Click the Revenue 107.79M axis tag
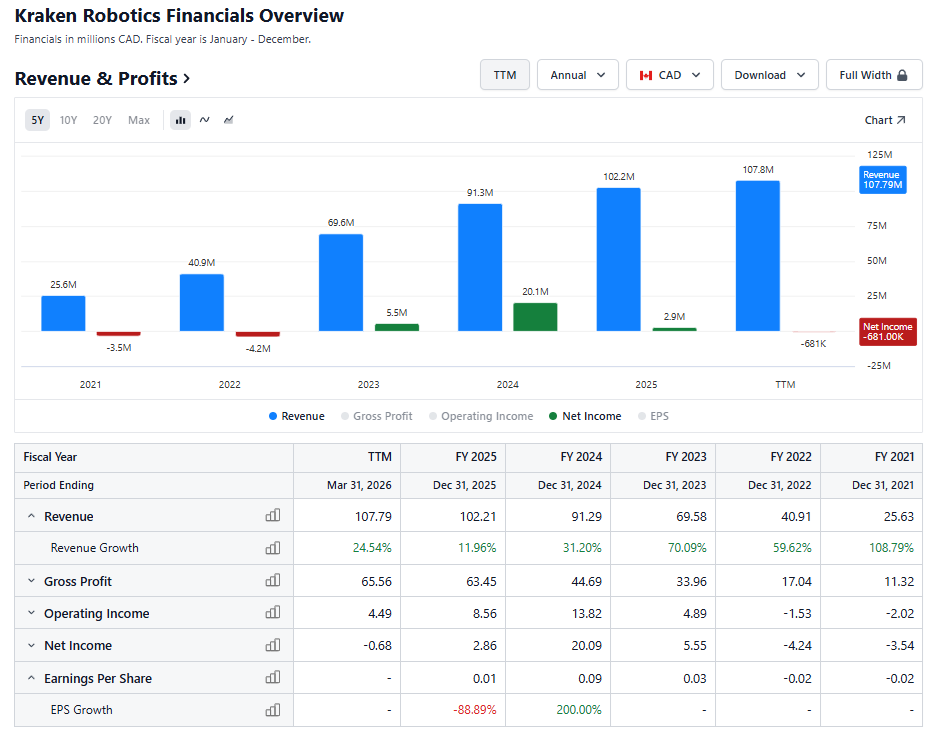934x741 pixels. point(883,180)
